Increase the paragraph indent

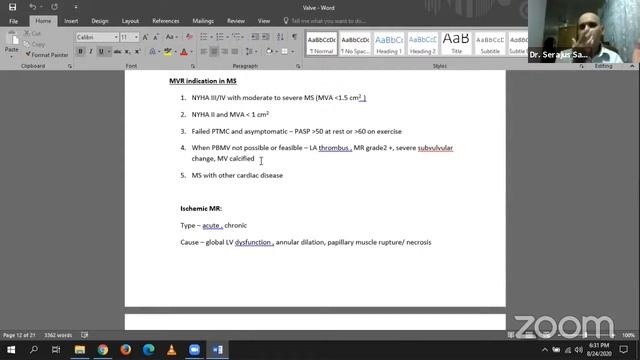click(x=265, y=37)
